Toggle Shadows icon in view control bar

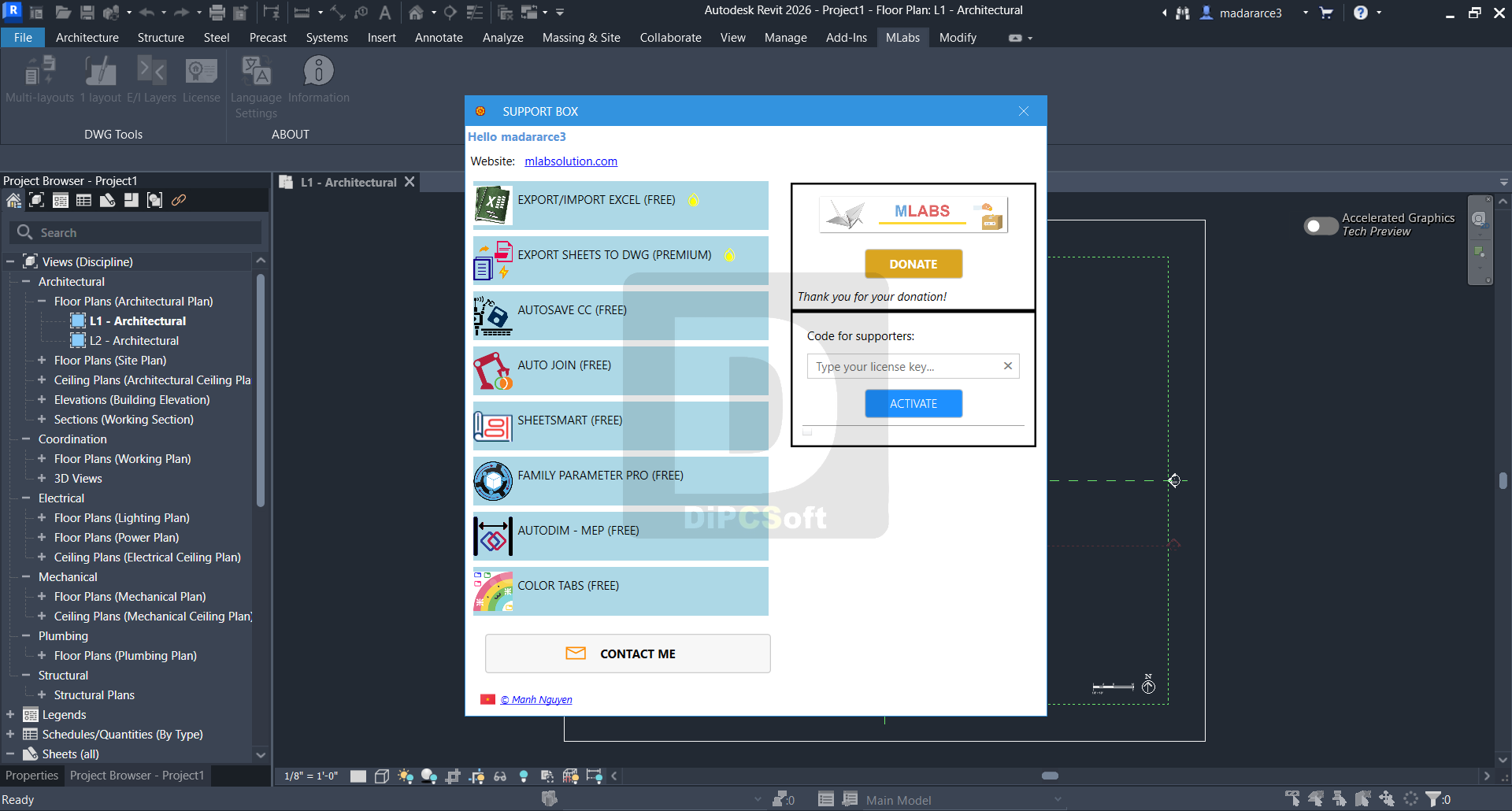pyautogui.click(x=429, y=776)
